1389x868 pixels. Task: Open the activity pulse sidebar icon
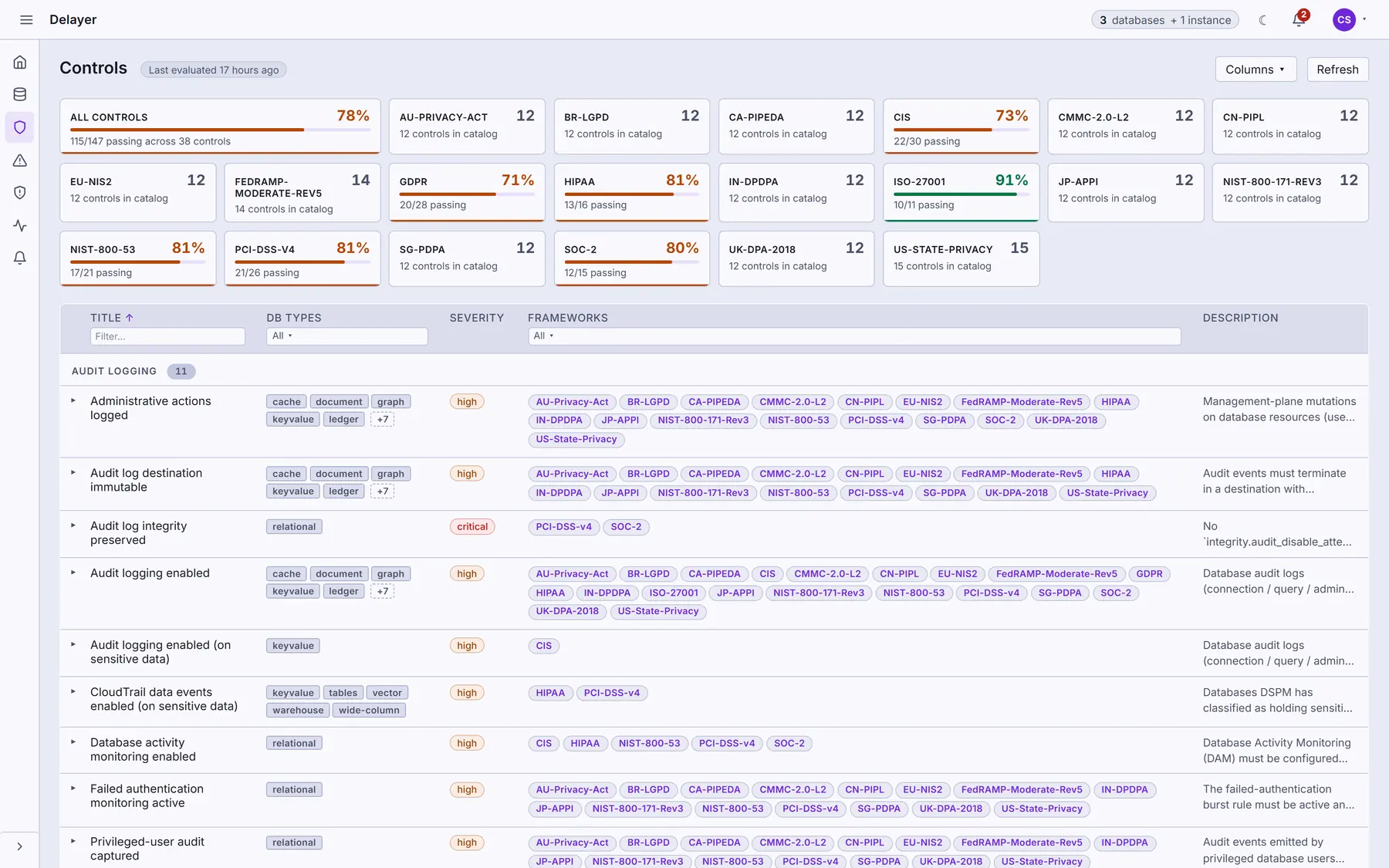tap(20, 226)
